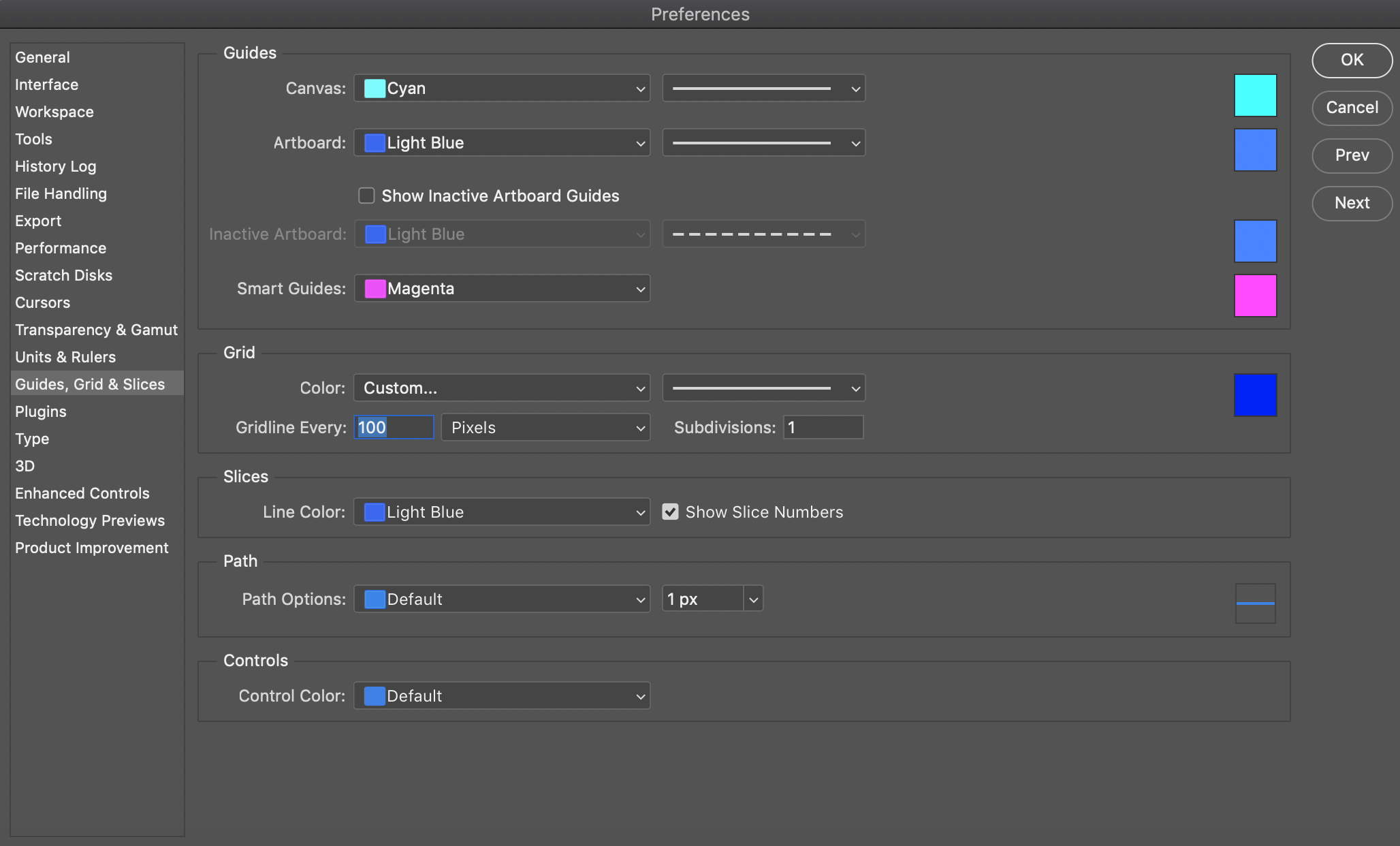The image size is (1400, 846).
Task: Click the Path line preview swatch
Action: pos(1255,604)
